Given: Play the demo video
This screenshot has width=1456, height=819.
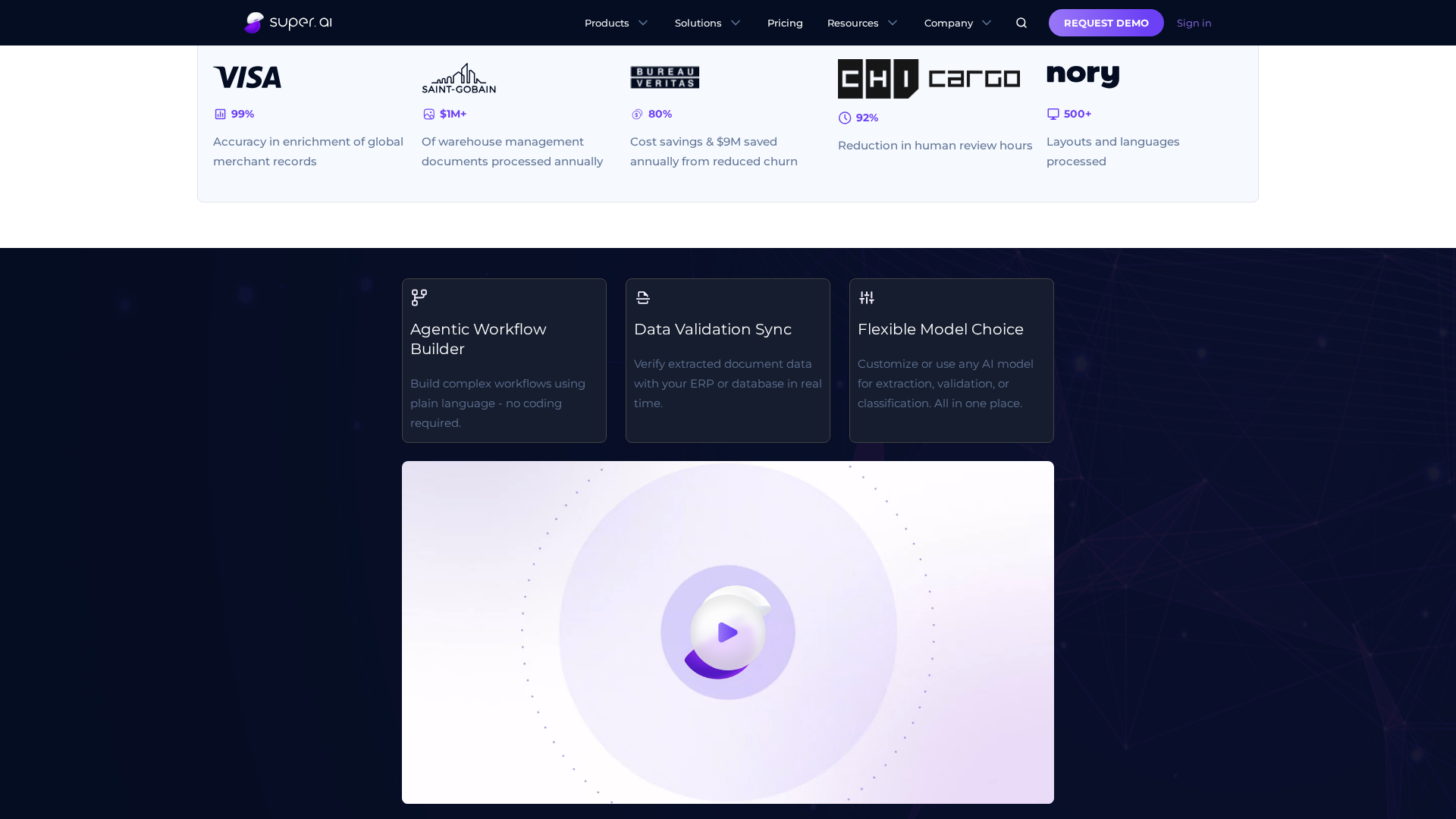Looking at the screenshot, I should pos(728,632).
